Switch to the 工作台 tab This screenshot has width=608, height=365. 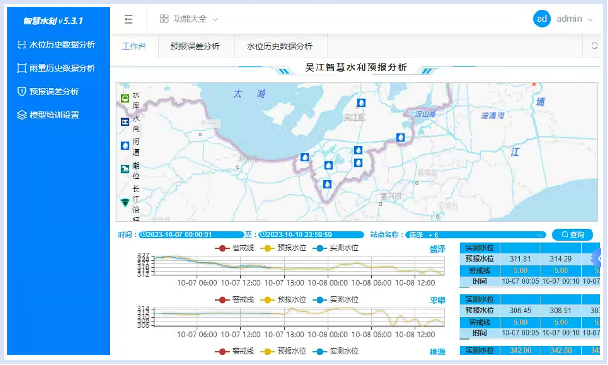pyautogui.click(x=134, y=46)
